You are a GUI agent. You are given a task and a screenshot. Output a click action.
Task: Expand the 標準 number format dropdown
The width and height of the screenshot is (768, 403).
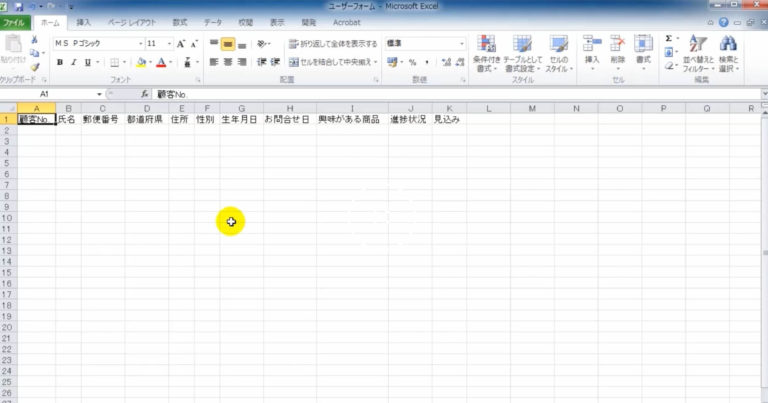(x=462, y=44)
